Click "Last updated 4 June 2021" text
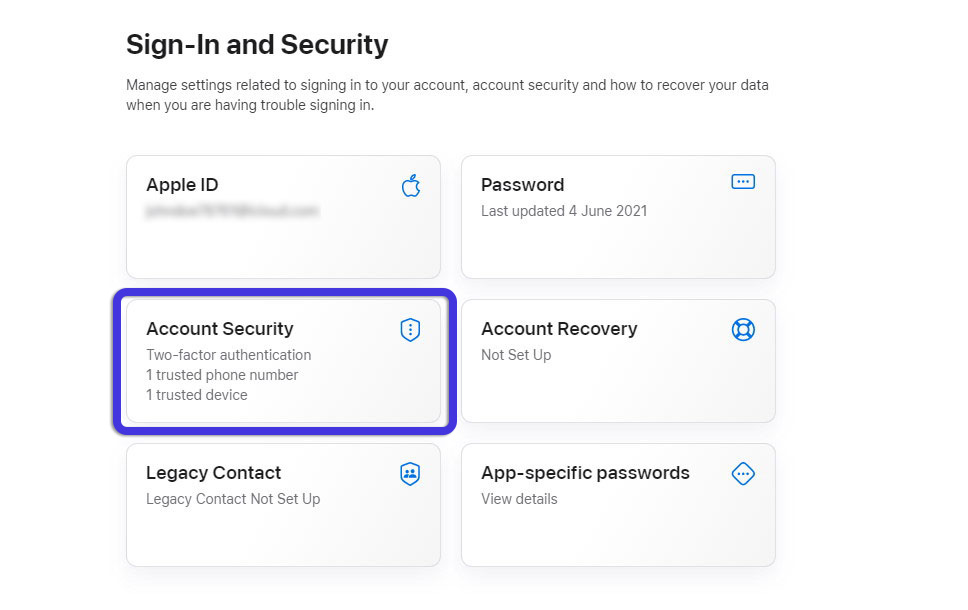This screenshot has width=968, height=610. coord(564,211)
